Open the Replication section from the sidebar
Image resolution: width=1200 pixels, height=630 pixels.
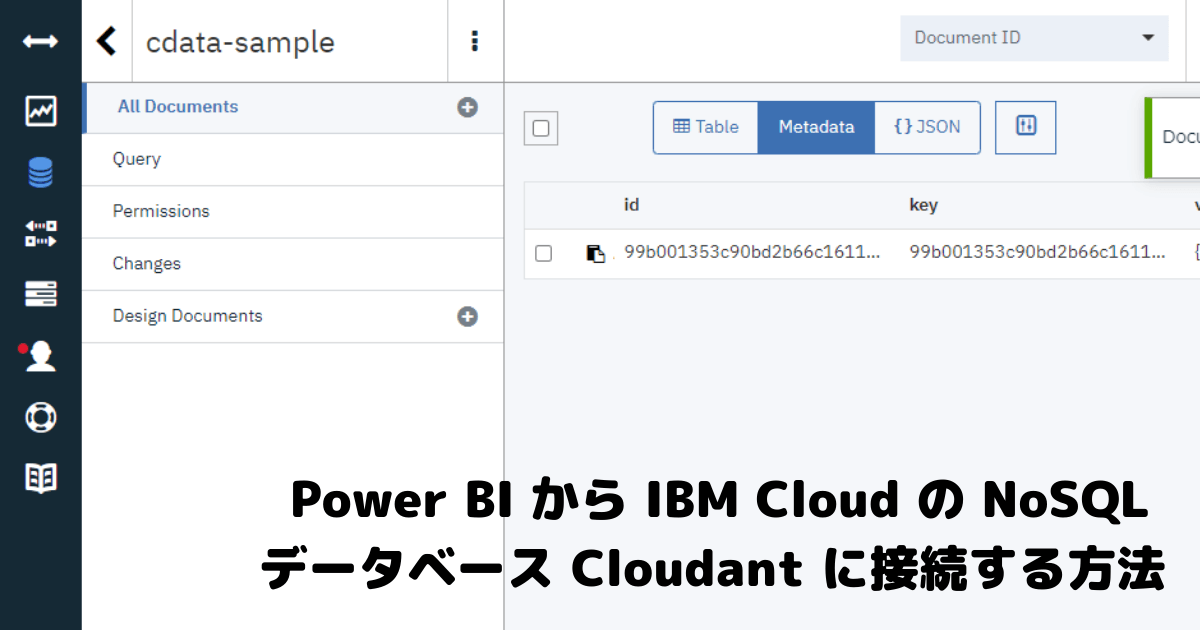click(40, 234)
